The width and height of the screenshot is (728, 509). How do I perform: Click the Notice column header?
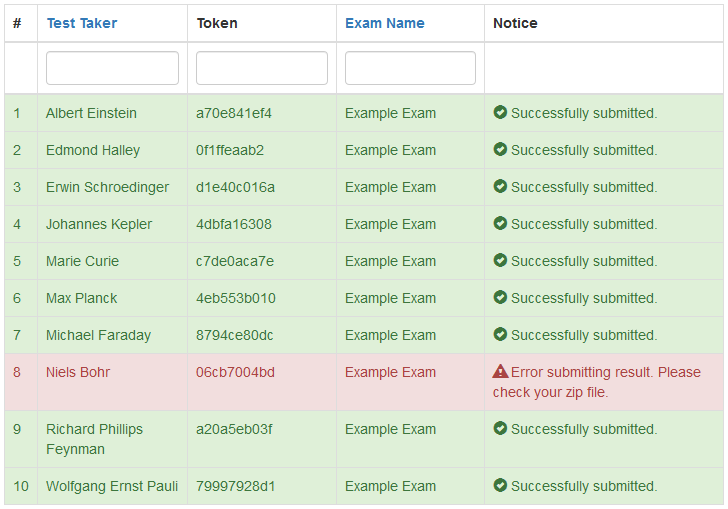(x=515, y=23)
